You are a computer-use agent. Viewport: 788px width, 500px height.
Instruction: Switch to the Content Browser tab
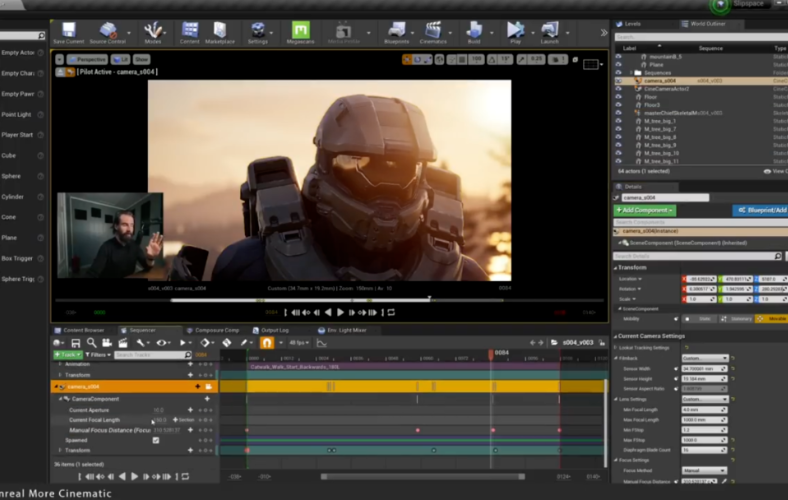tap(84, 329)
